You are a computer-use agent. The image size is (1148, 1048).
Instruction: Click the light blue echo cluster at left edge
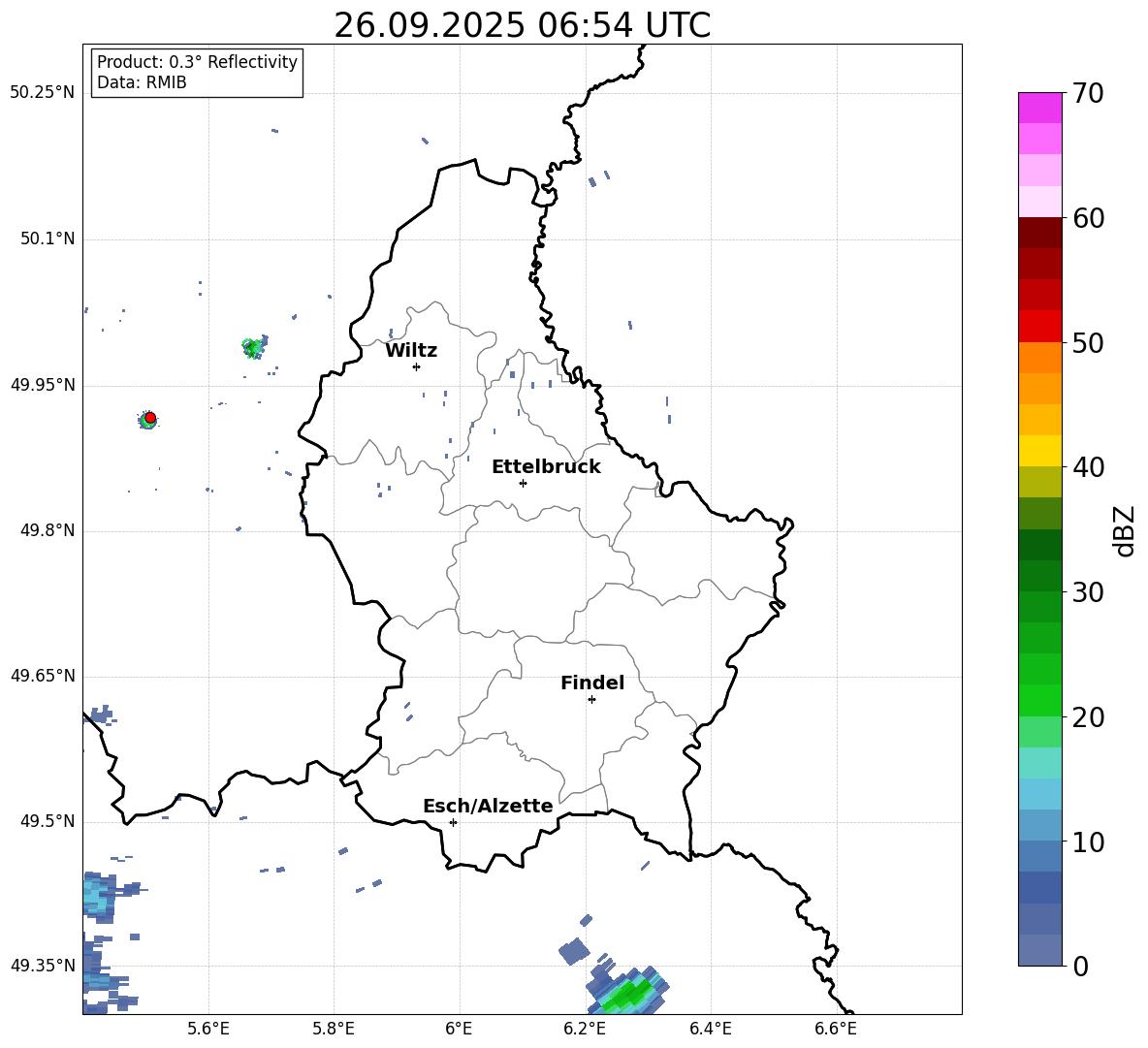(x=97, y=897)
